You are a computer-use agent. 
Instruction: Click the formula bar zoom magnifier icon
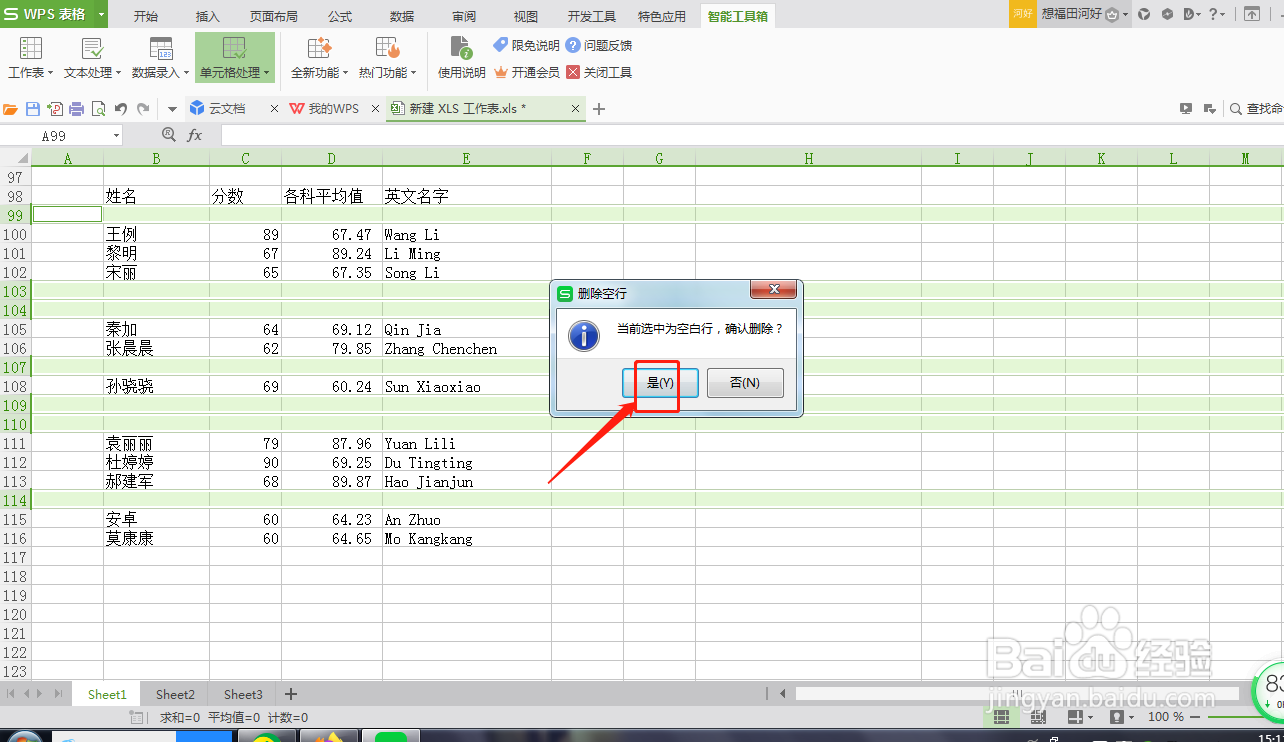pos(168,135)
